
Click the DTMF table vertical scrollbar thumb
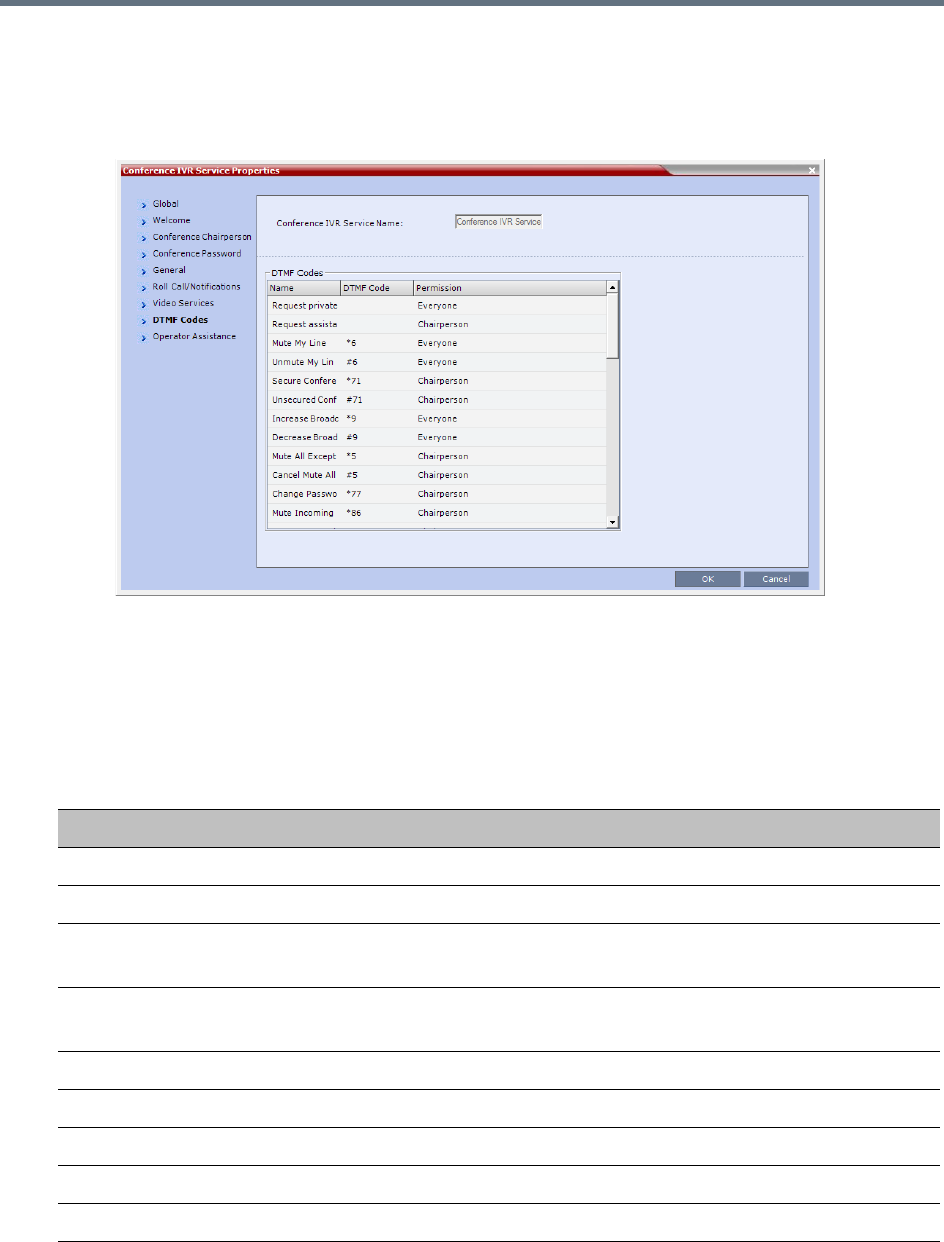(613, 326)
